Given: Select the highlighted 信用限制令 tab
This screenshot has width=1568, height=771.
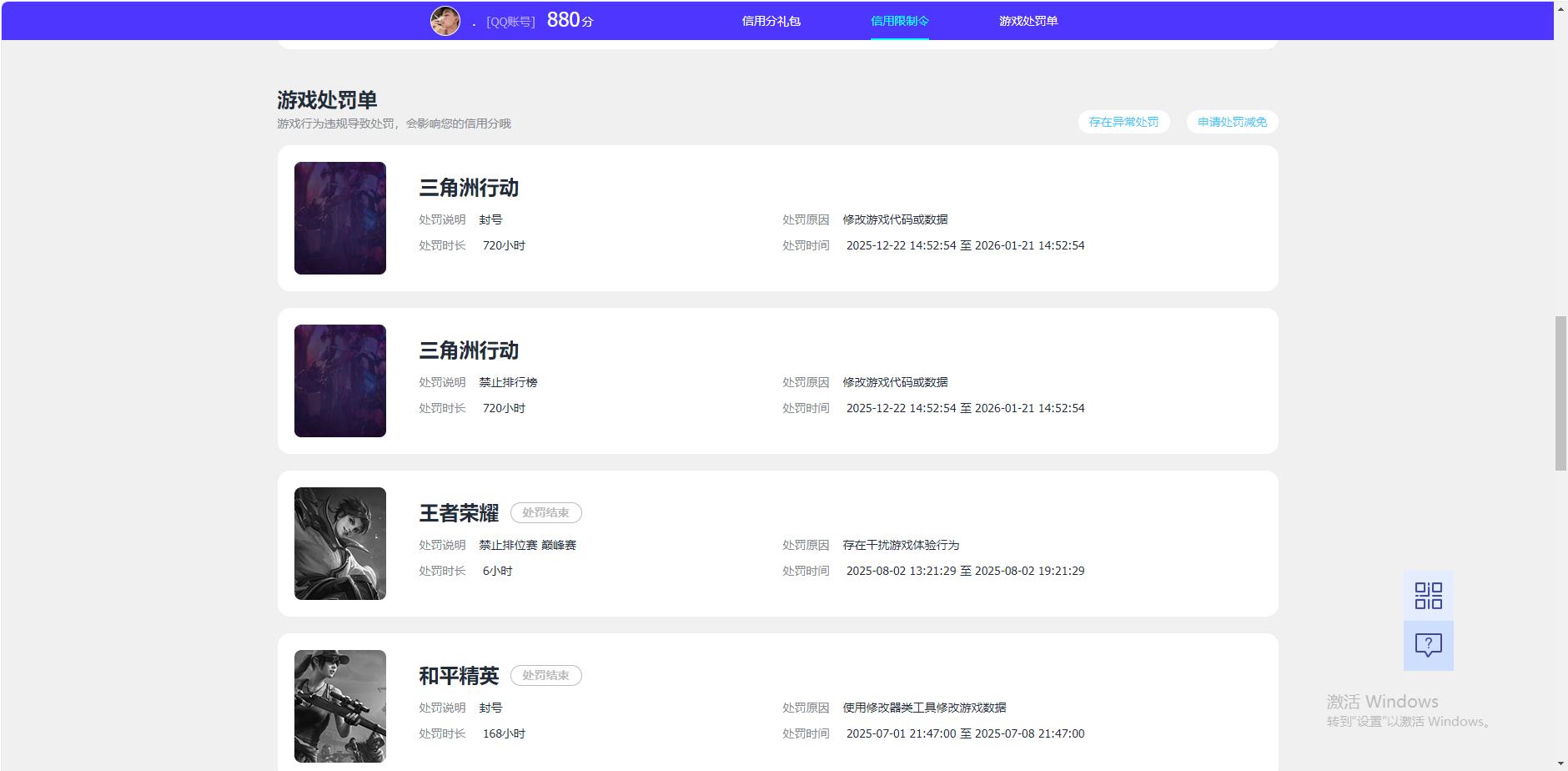Looking at the screenshot, I should 899,21.
